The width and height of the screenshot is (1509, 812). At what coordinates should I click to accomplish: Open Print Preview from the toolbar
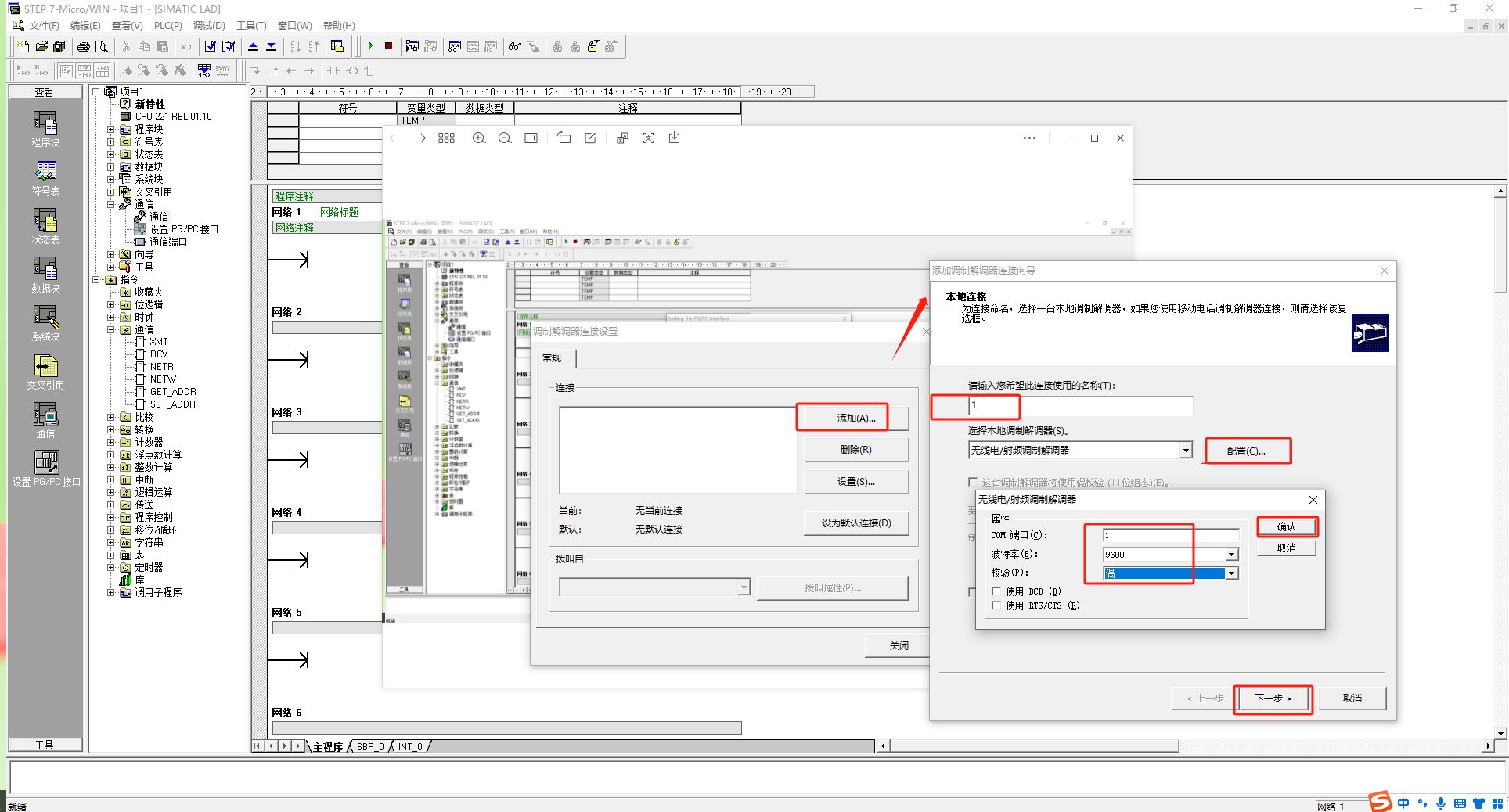(x=101, y=46)
